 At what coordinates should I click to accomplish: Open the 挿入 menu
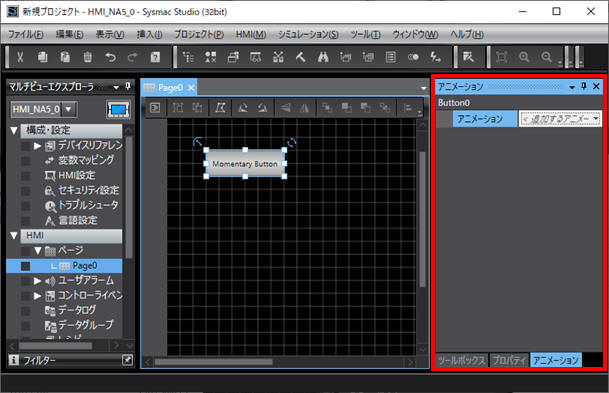[150, 35]
